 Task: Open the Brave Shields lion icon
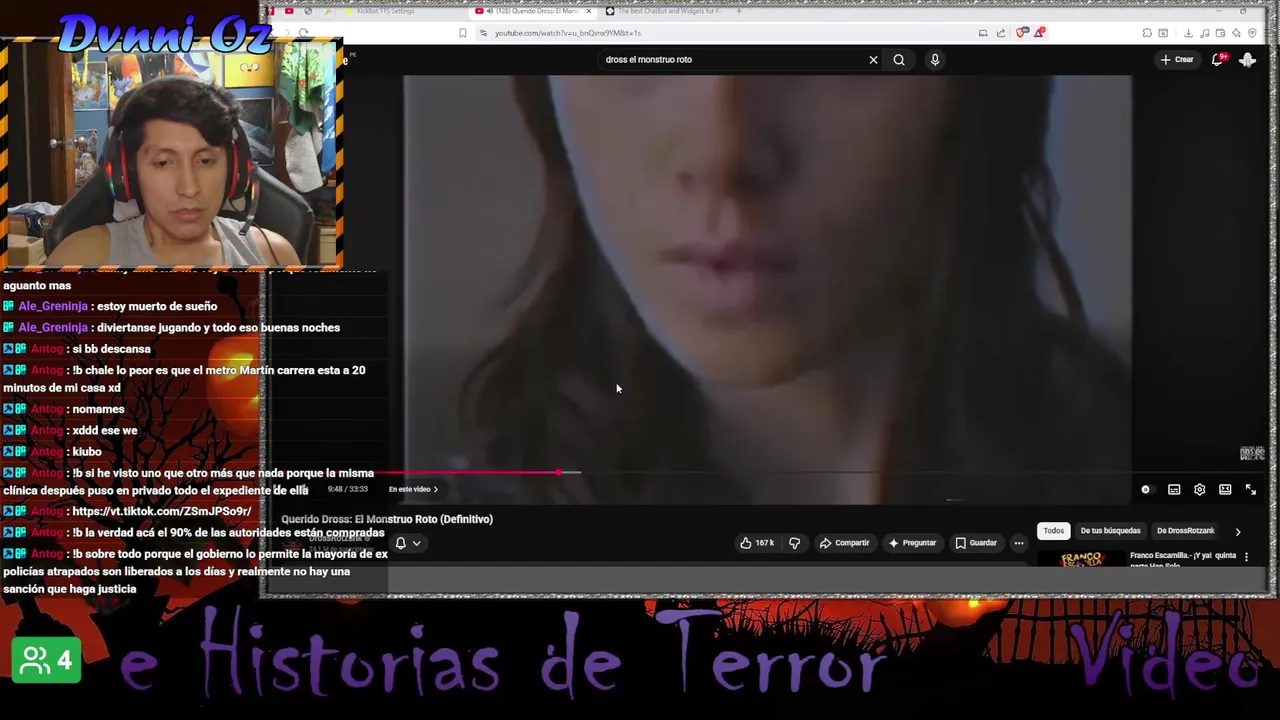[x=1022, y=33]
